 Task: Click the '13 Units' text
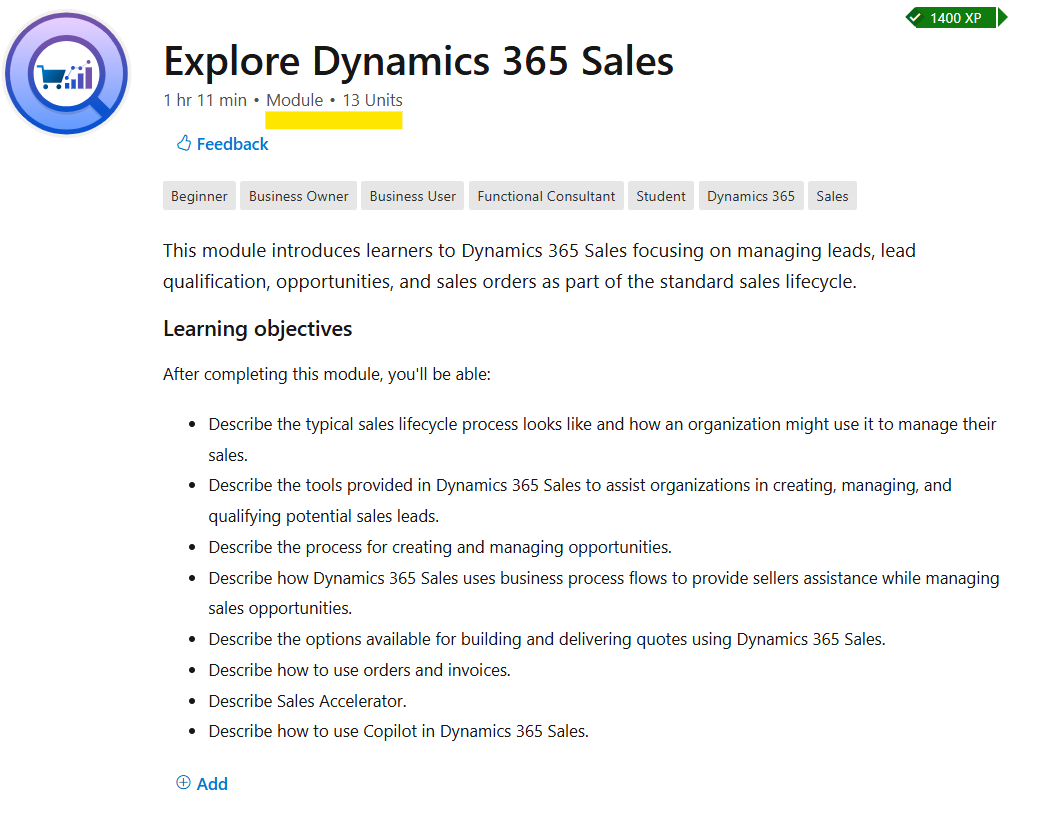[372, 100]
